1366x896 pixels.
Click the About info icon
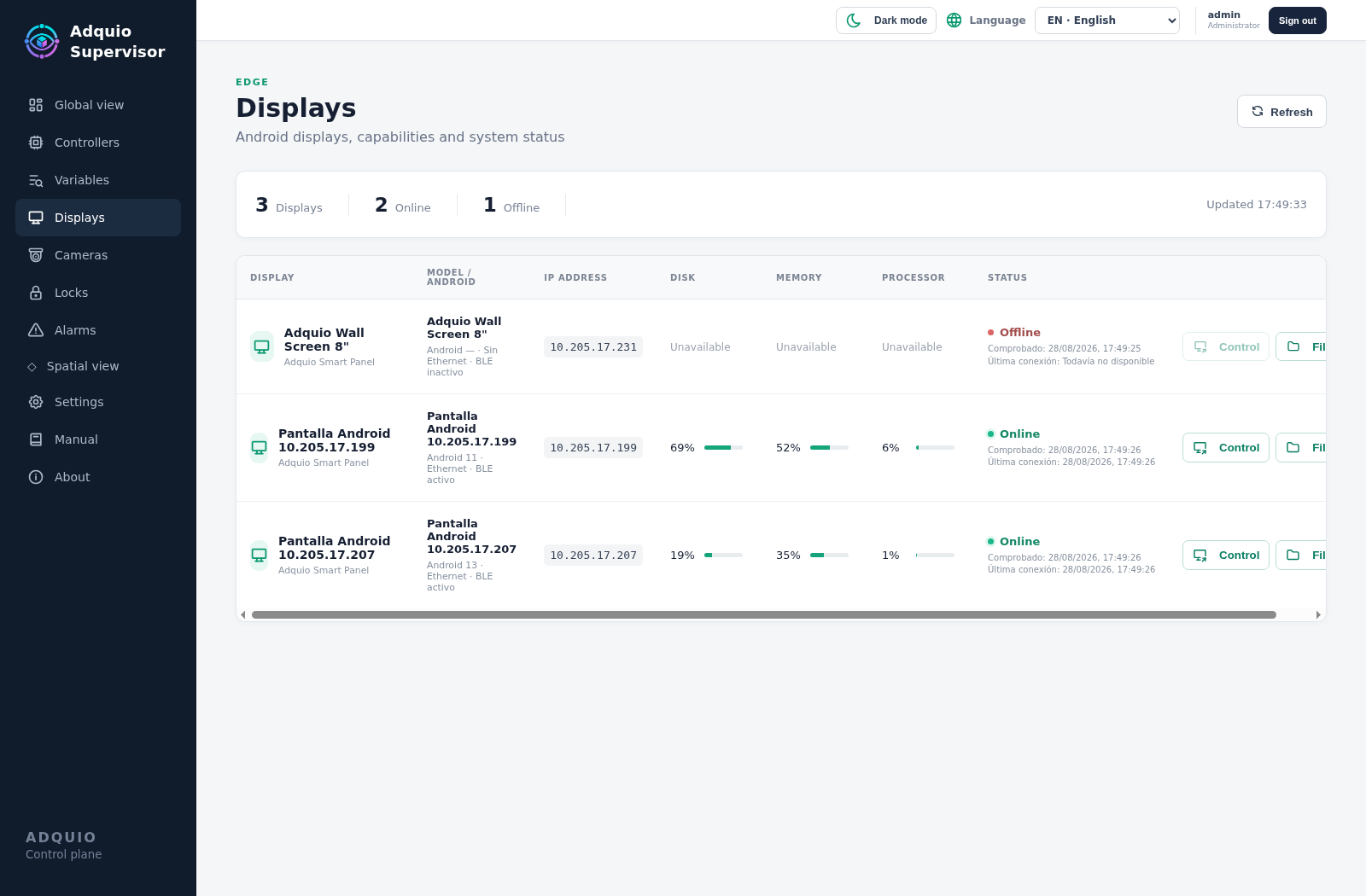36,477
